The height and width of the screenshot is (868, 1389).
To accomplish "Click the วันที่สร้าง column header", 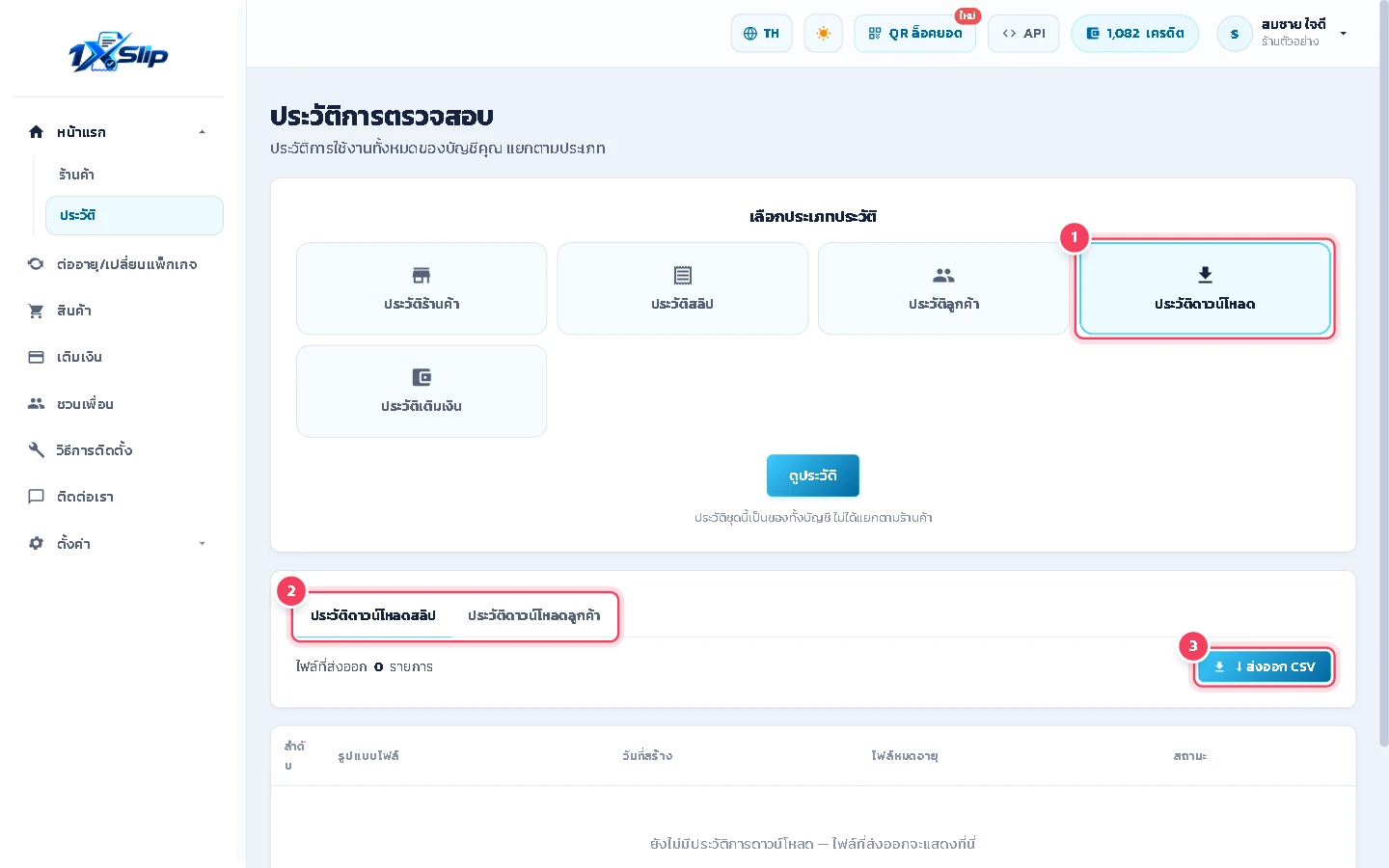I will coord(647,756).
